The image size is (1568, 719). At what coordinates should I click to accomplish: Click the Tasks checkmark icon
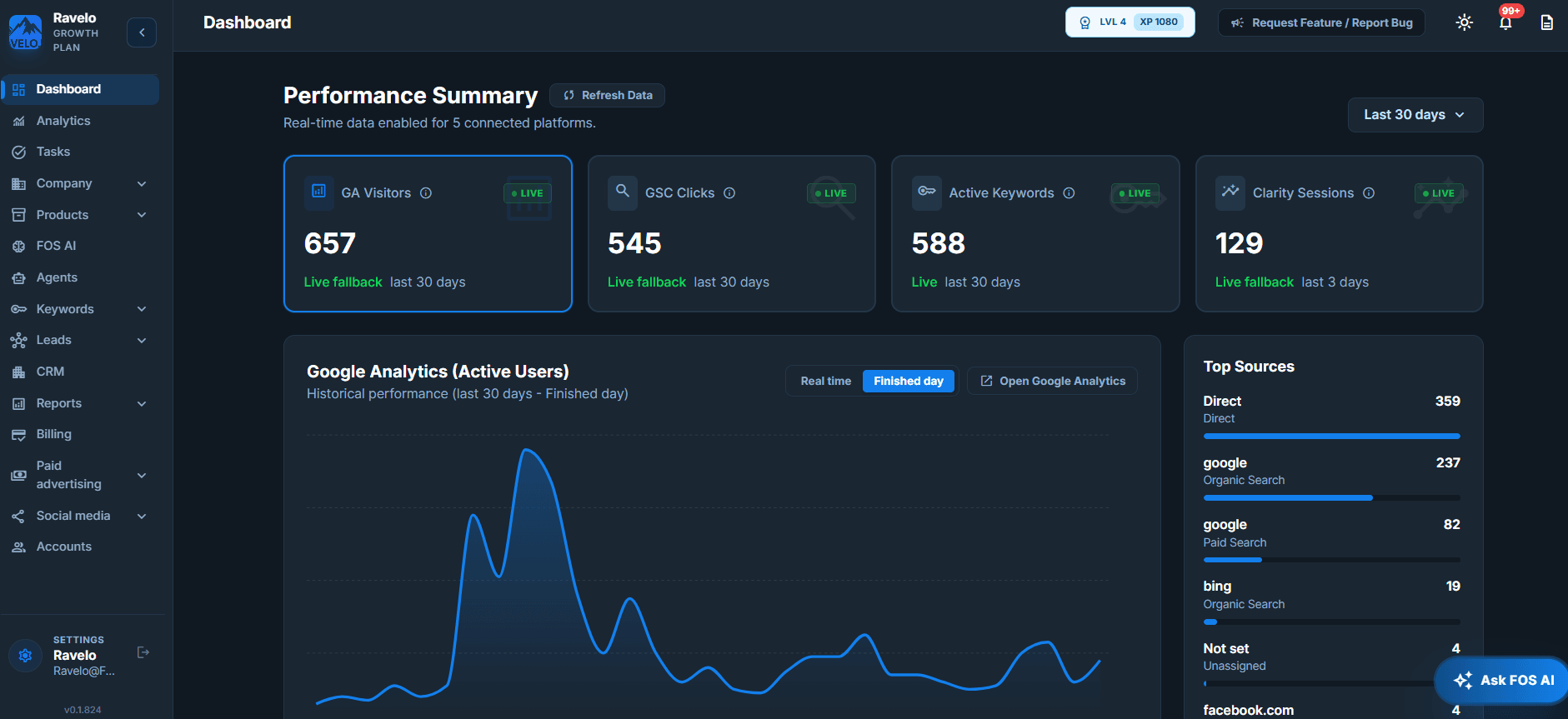(18, 152)
